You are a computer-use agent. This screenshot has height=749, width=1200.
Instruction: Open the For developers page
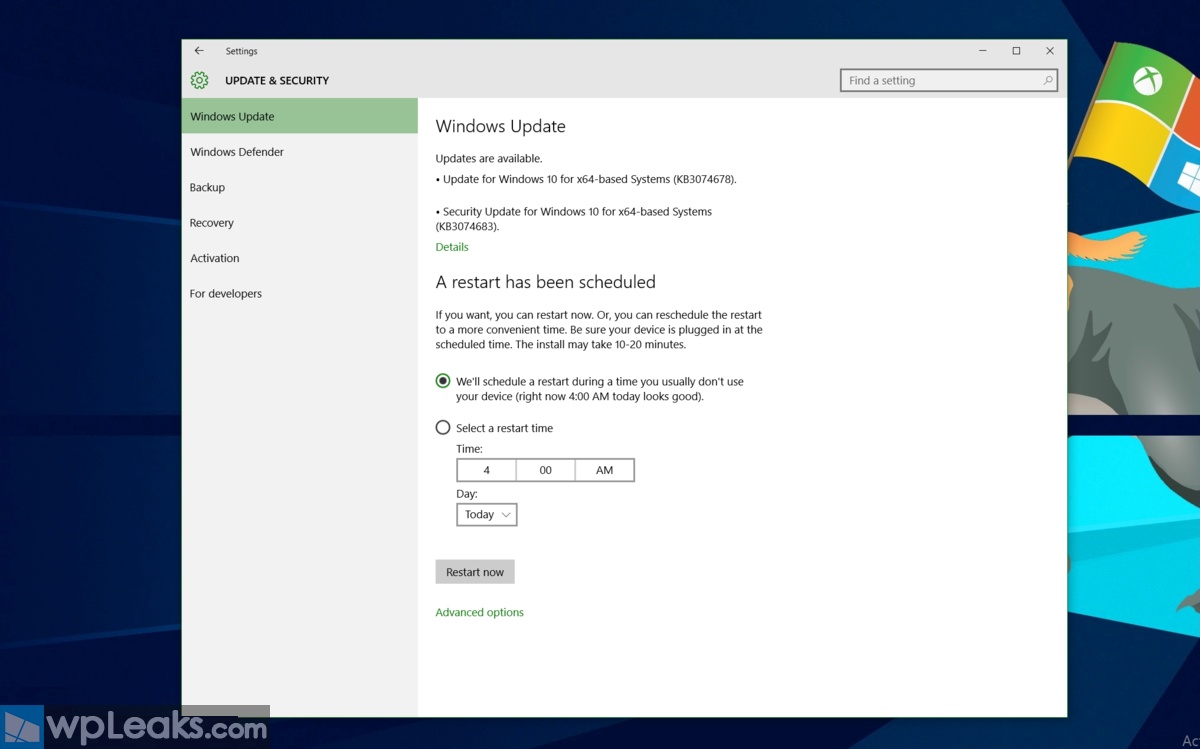click(226, 294)
